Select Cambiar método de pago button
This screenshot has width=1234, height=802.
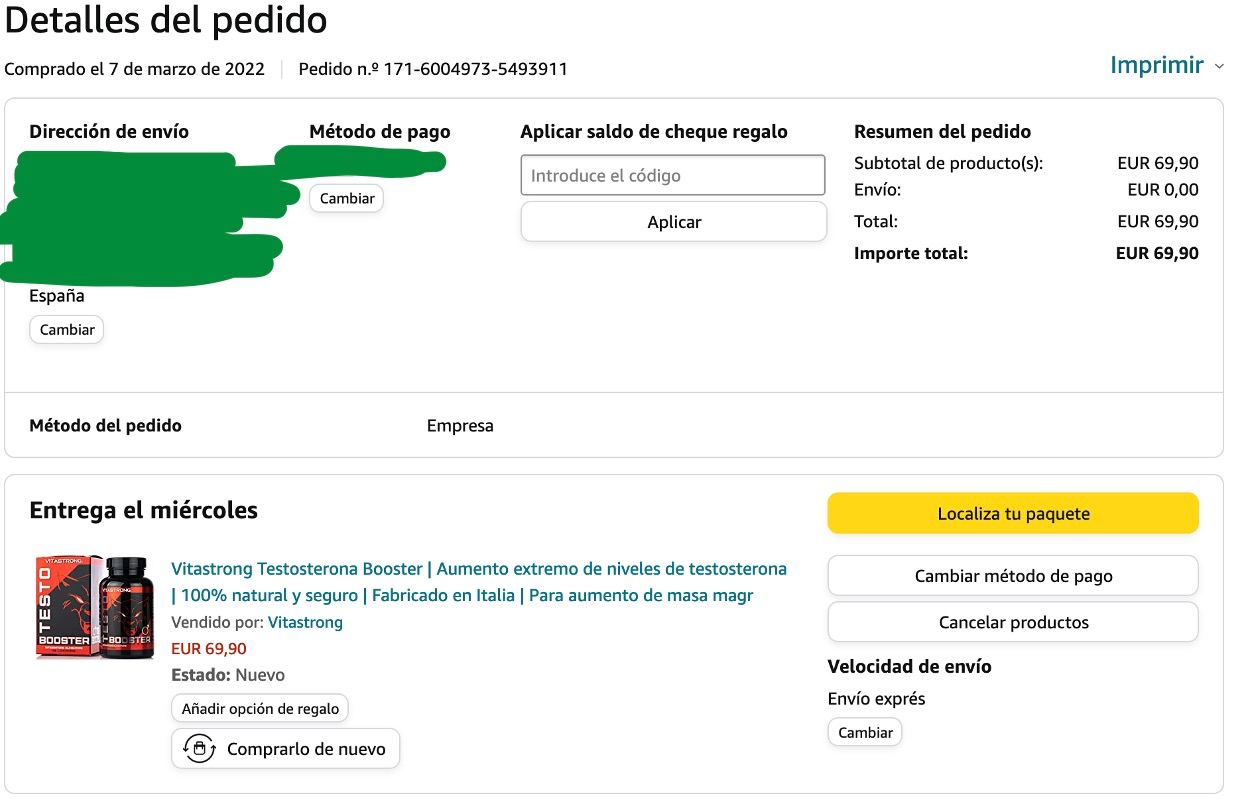(1013, 575)
